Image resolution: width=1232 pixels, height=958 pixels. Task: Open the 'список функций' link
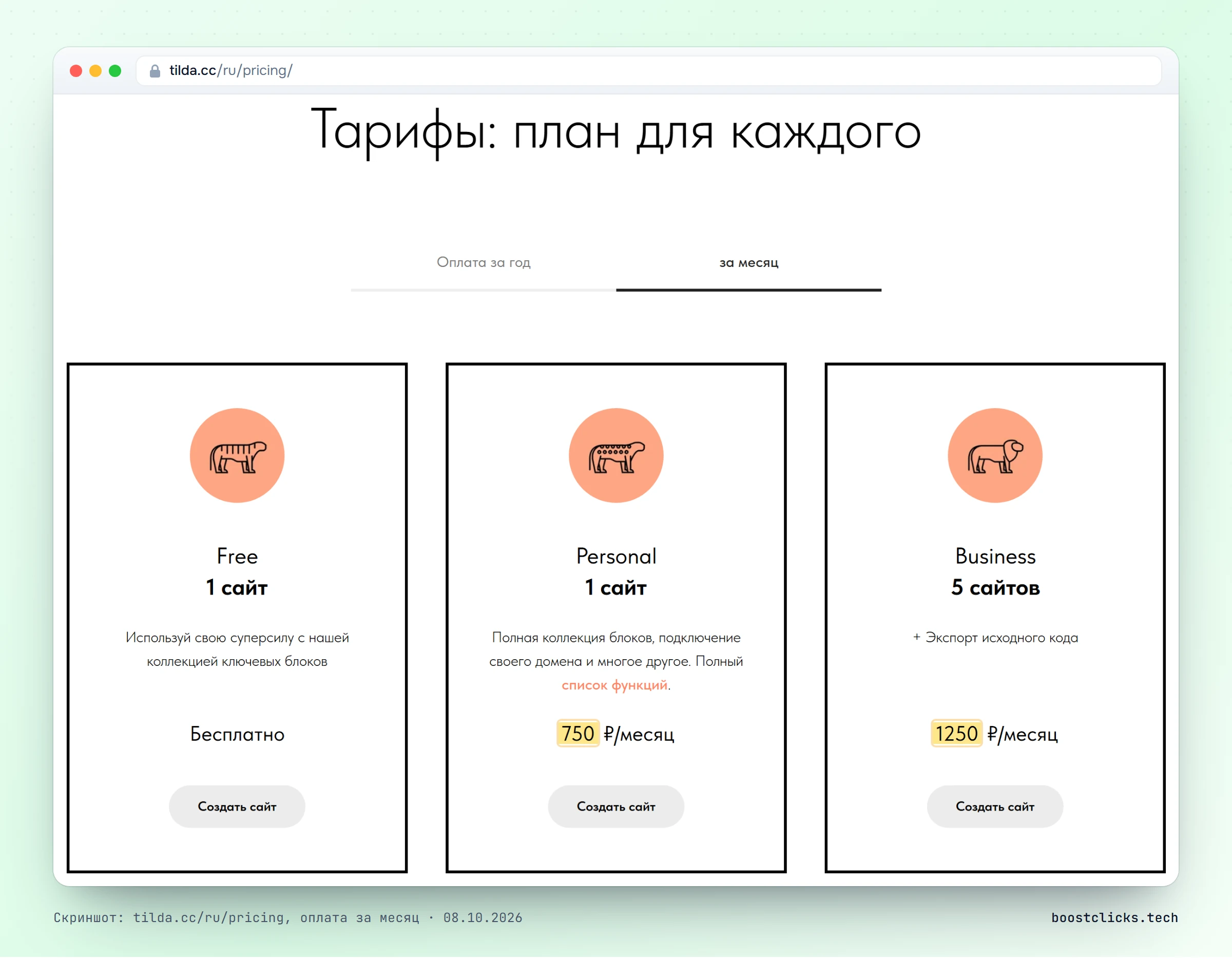614,685
